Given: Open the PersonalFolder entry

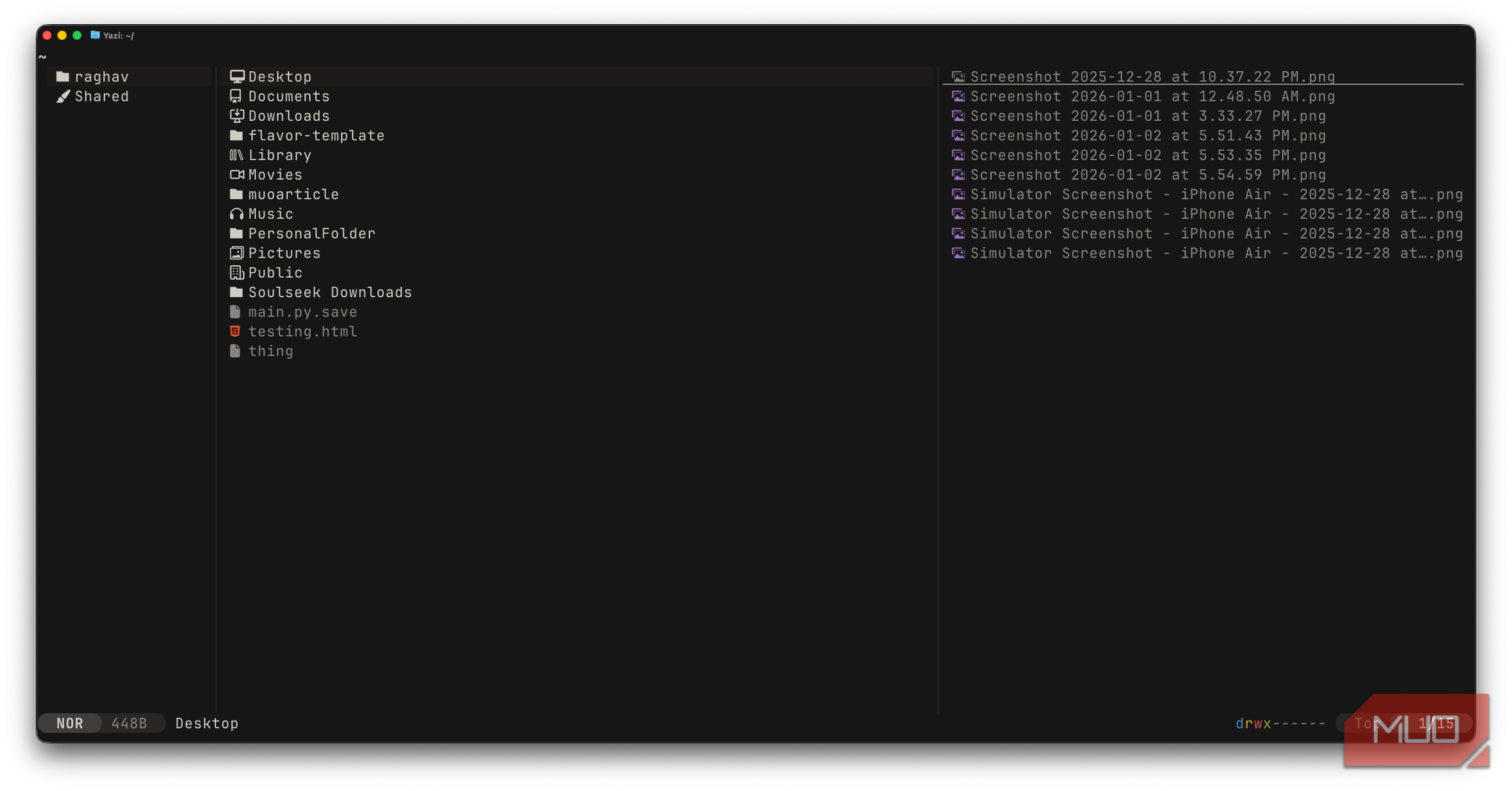Looking at the screenshot, I should click(x=312, y=234).
